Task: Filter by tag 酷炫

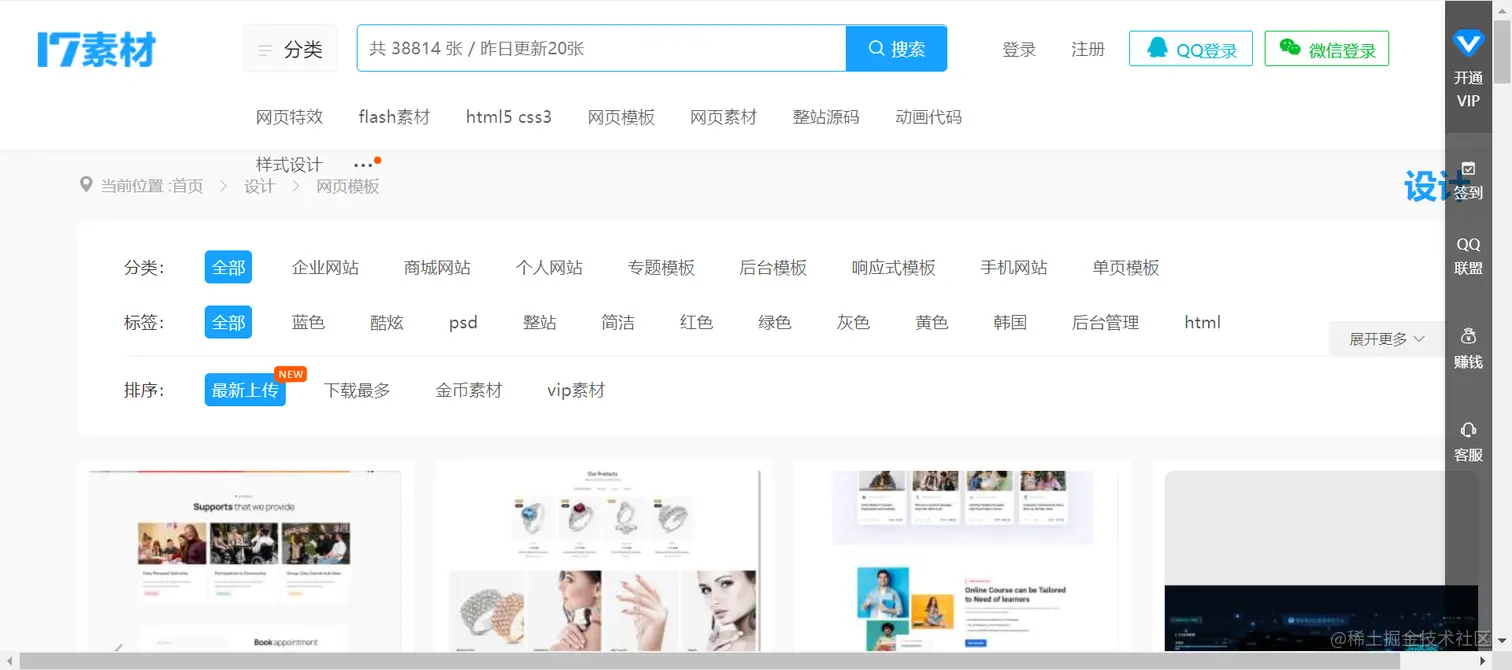Action: point(387,323)
